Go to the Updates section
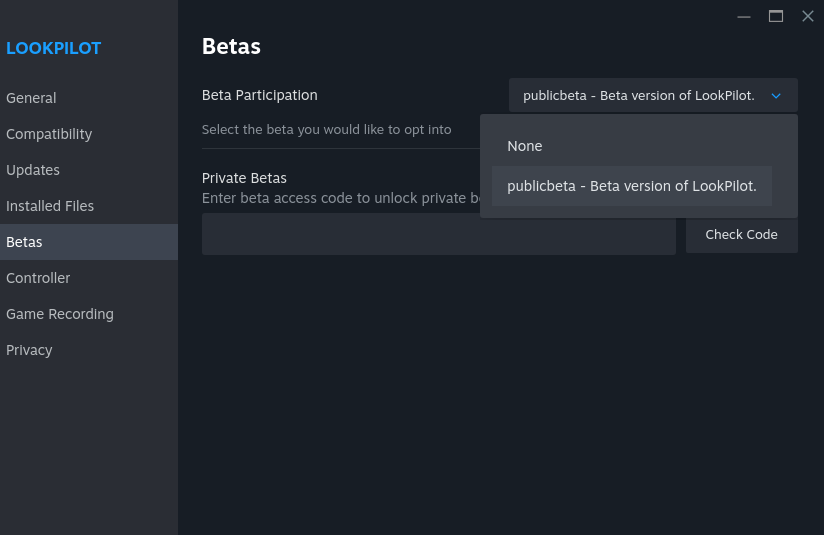The height and width of the screenshot is (535, 824). [x=33, y=170]
